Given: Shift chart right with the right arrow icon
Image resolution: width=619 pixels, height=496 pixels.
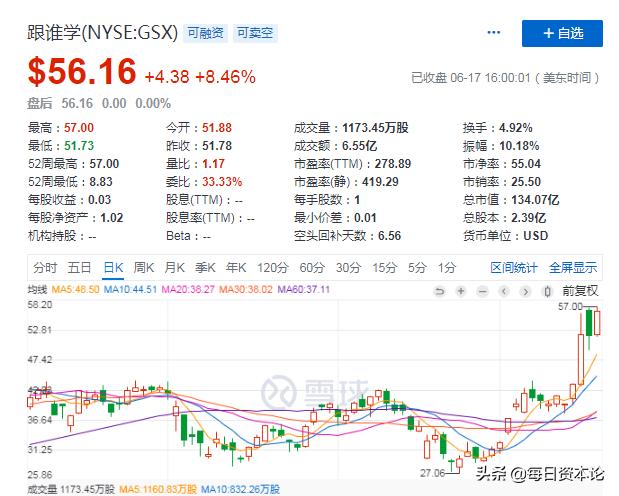Looking at the screenshot, I should point(525,291).
